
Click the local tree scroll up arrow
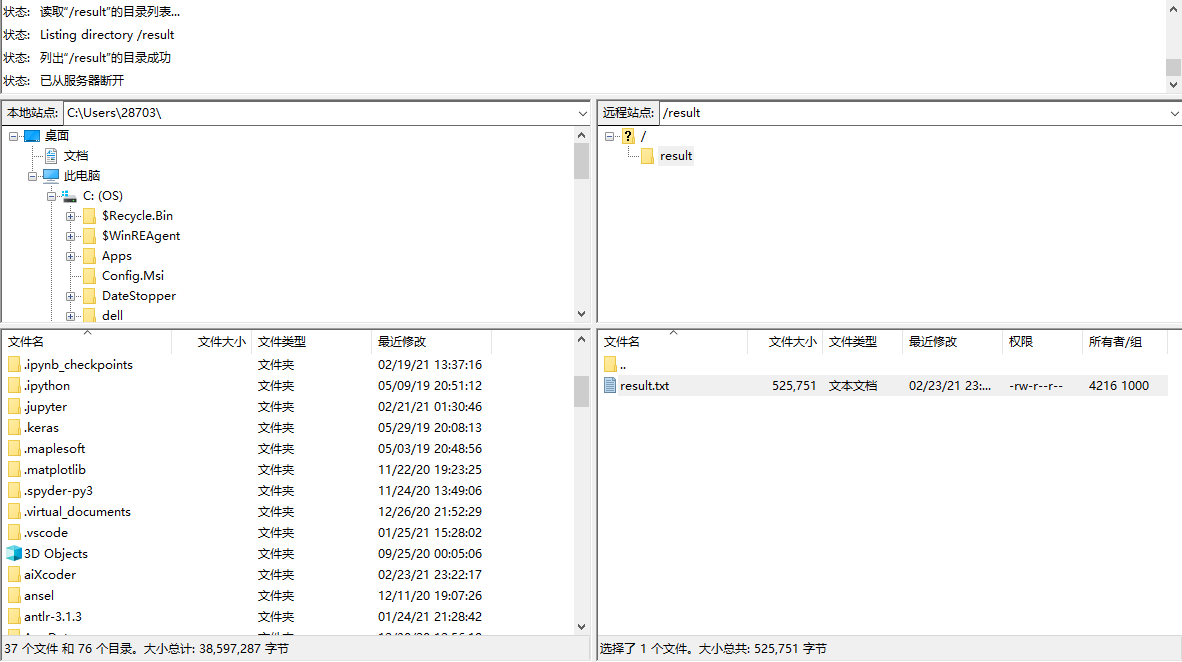click(581, 135)
